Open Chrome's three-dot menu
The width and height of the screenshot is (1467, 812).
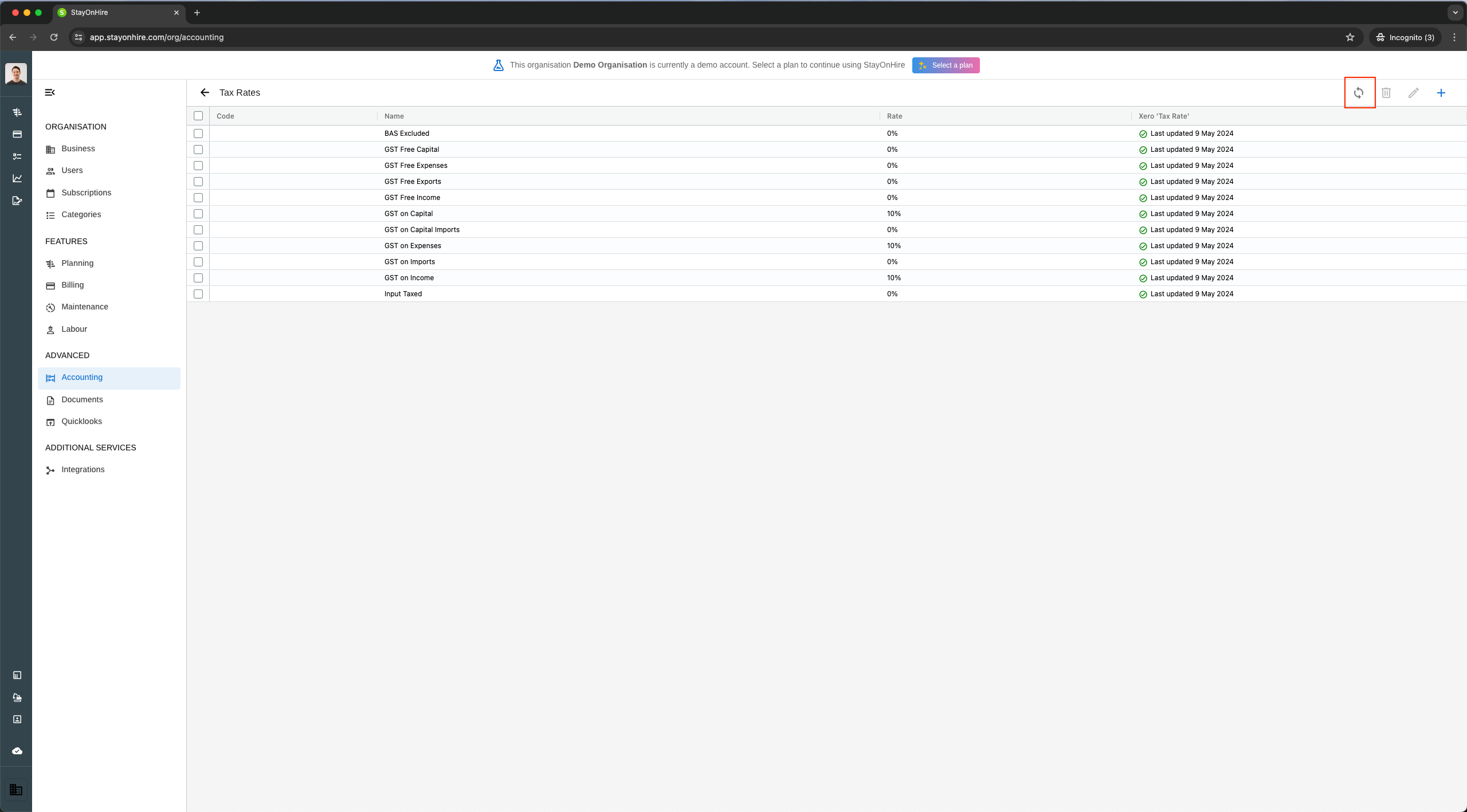click(1454, 37)
